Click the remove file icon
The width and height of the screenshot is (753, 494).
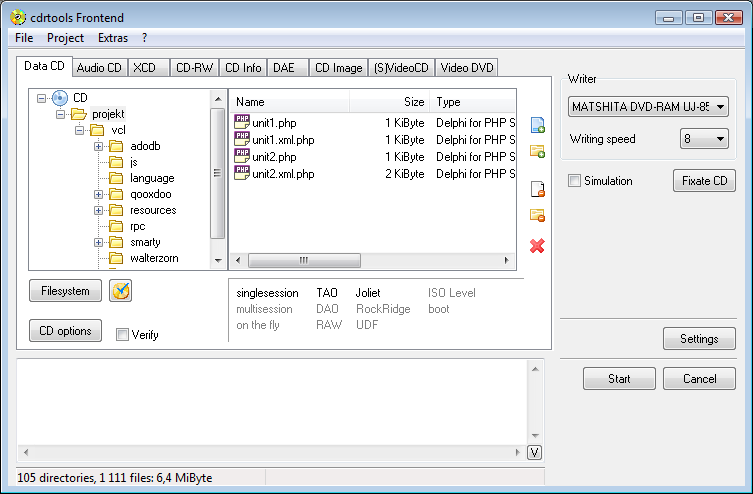[537, 188]
